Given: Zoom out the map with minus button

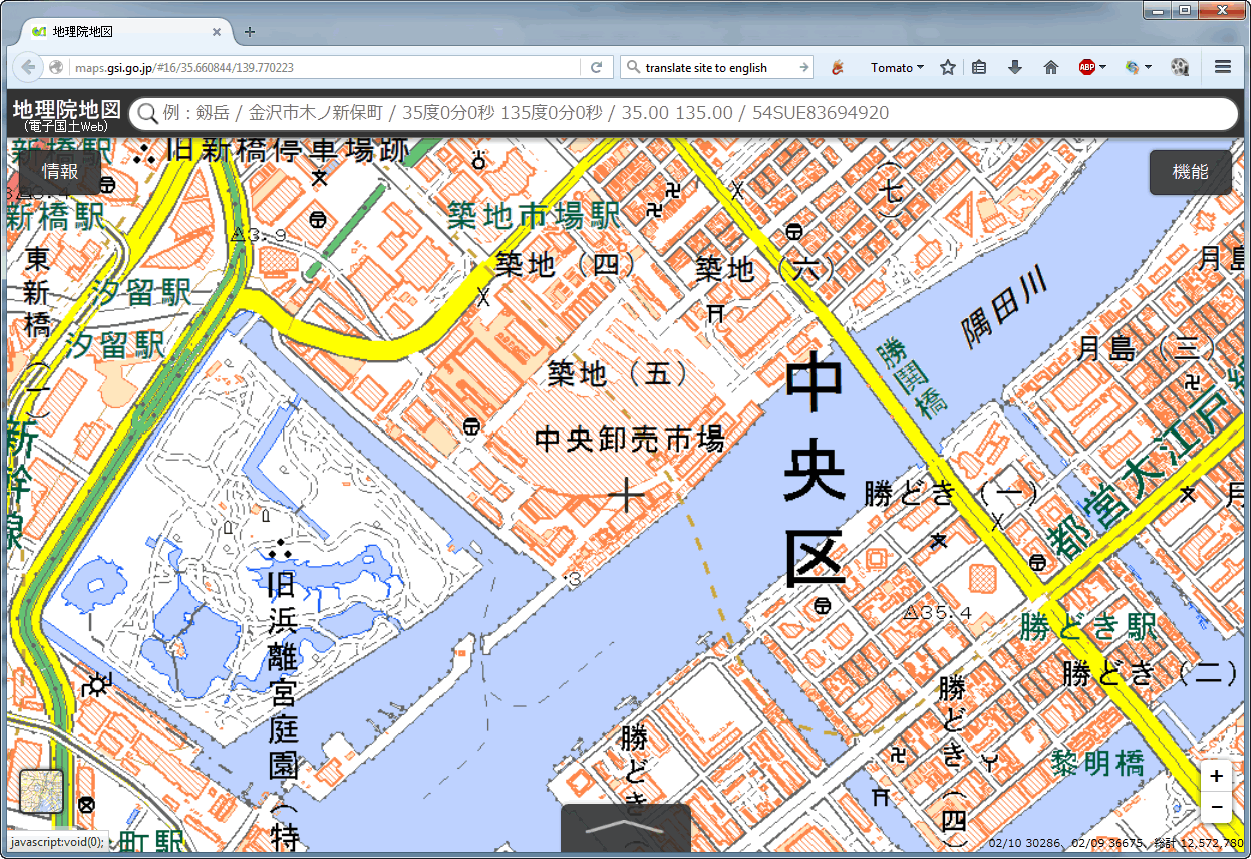Looking at the screenshot, I should (x=1216, y=806).
